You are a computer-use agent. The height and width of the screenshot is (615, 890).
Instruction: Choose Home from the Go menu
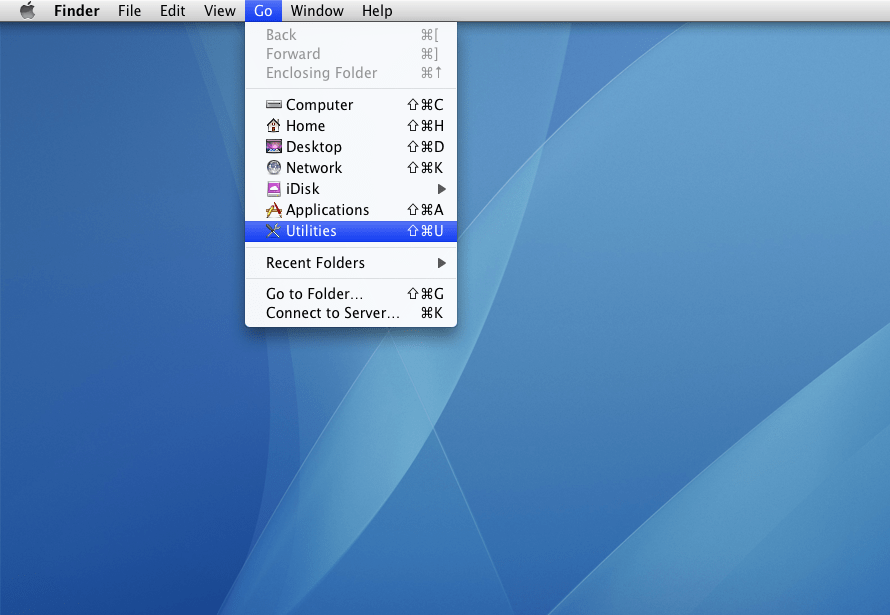[x=351, y=126]
